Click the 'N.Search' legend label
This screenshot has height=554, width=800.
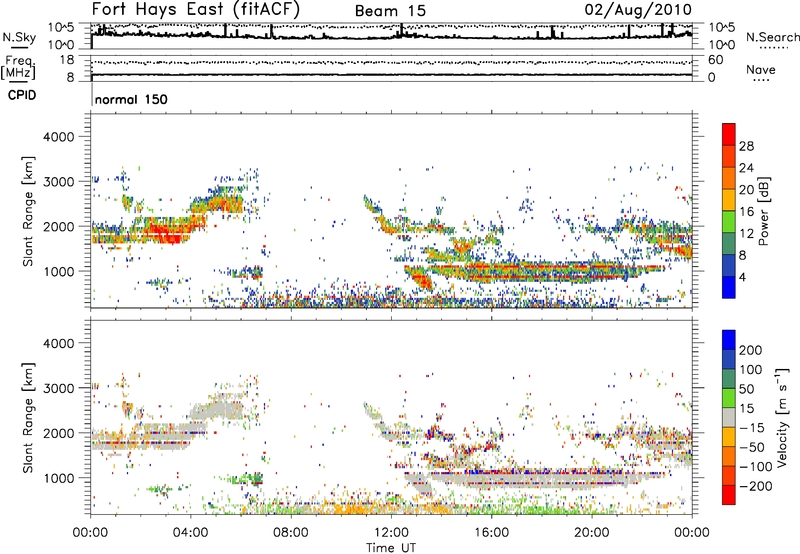(x=772, y=37)
